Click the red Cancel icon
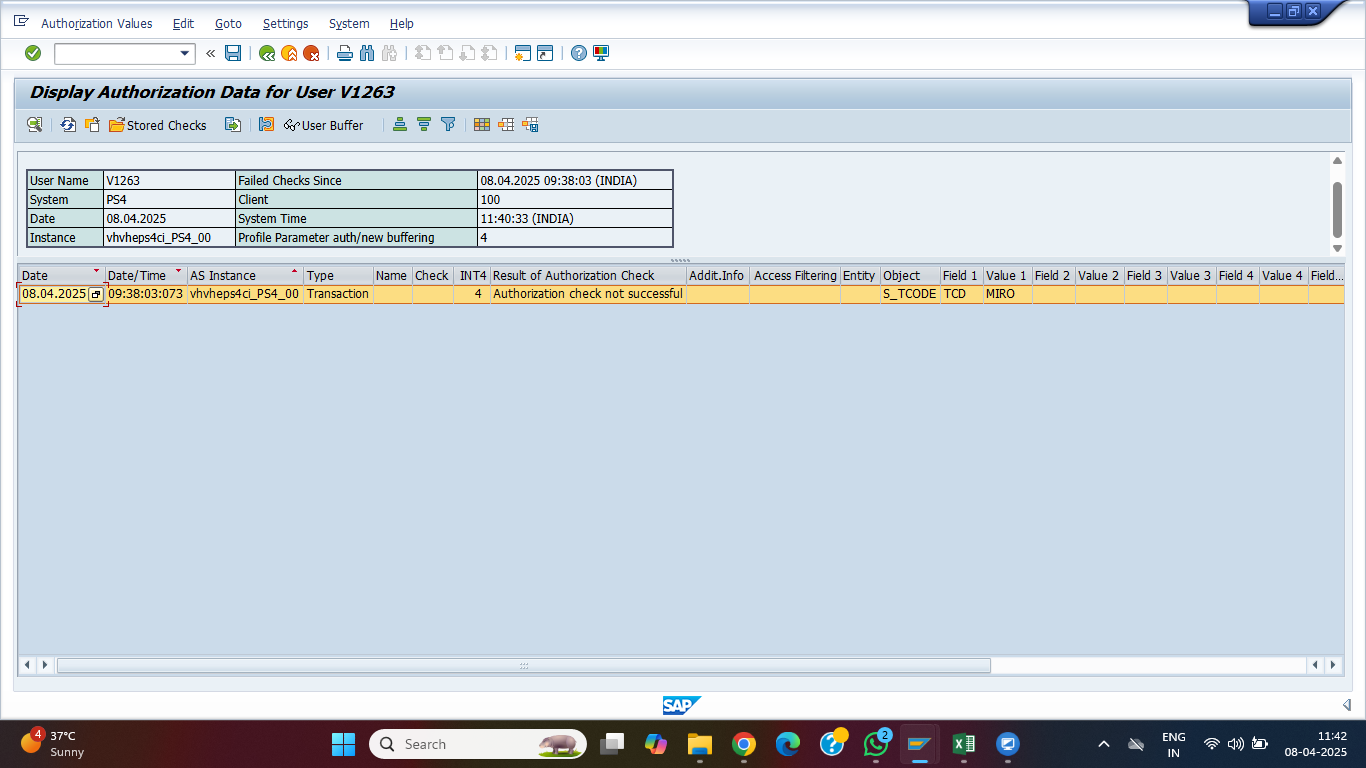Image resolution: width=1366 pixels, height=768 pixels. 311,53
